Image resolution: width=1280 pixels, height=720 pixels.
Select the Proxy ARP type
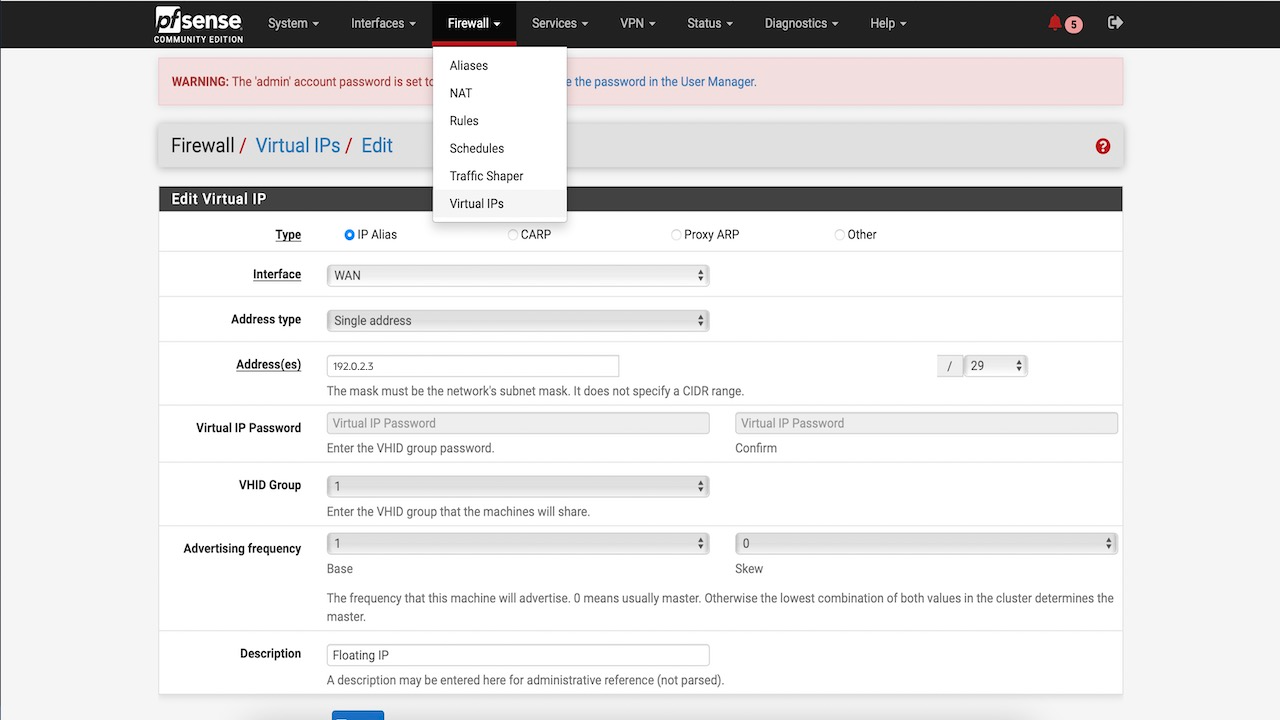tap(676, 234)
